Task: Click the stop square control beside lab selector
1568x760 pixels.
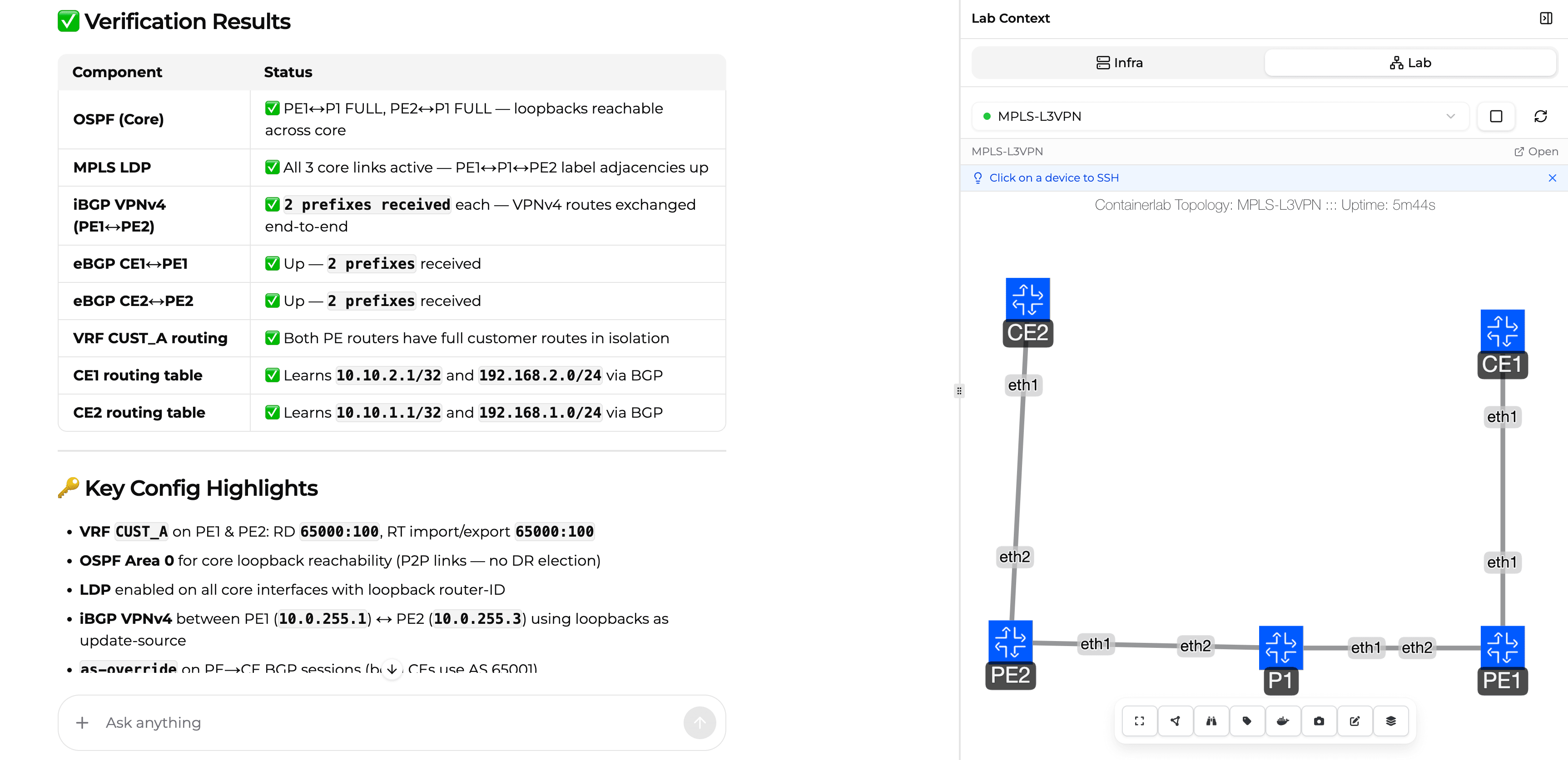Action: point(1496,116)
